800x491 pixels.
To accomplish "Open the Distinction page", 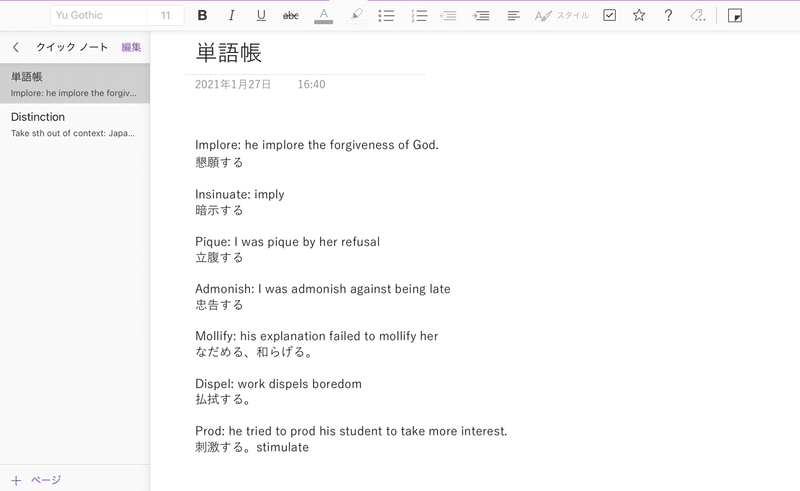I will [75, 124].
